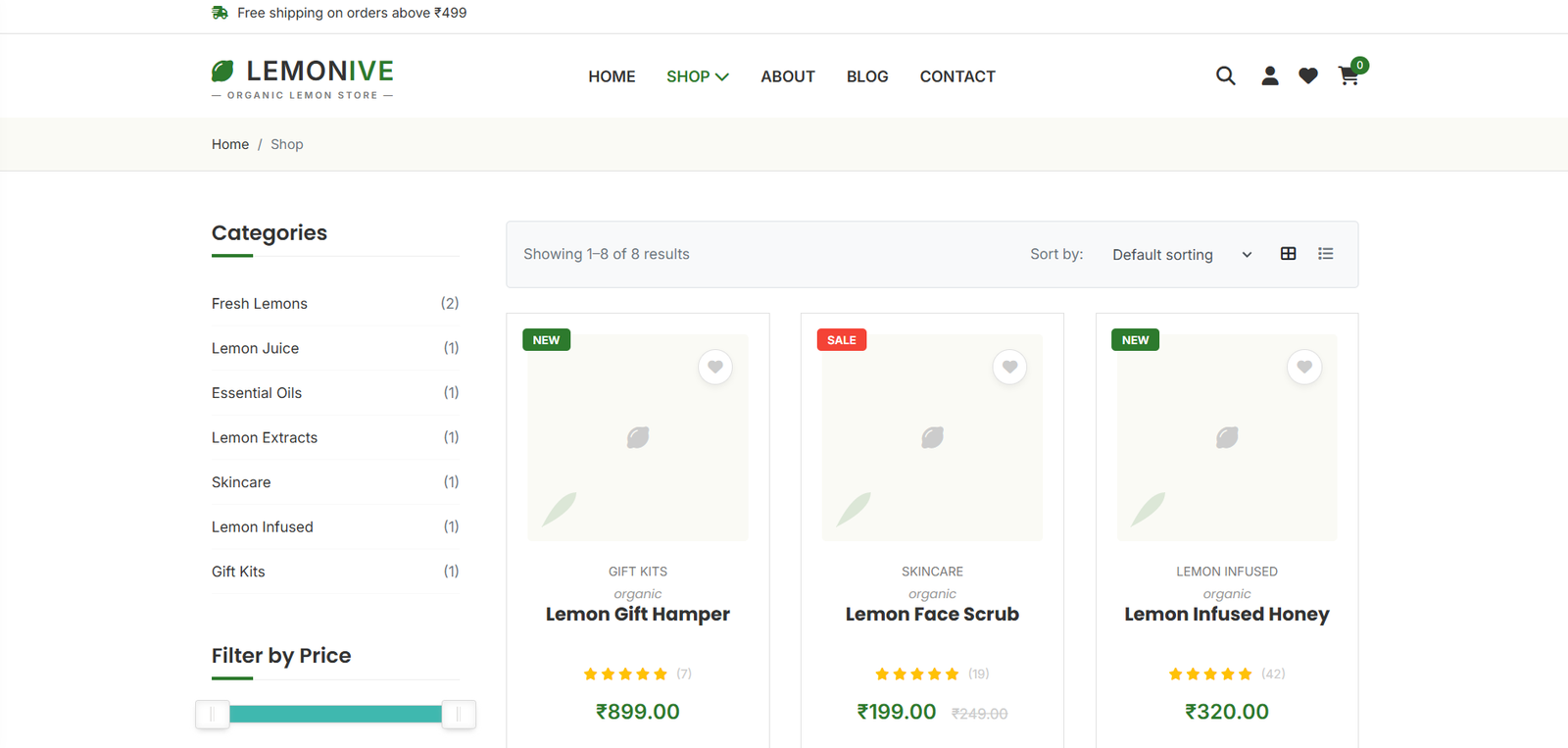
Task: Click the Lemon Gift Hamper star rating
Action: (625, 673)
